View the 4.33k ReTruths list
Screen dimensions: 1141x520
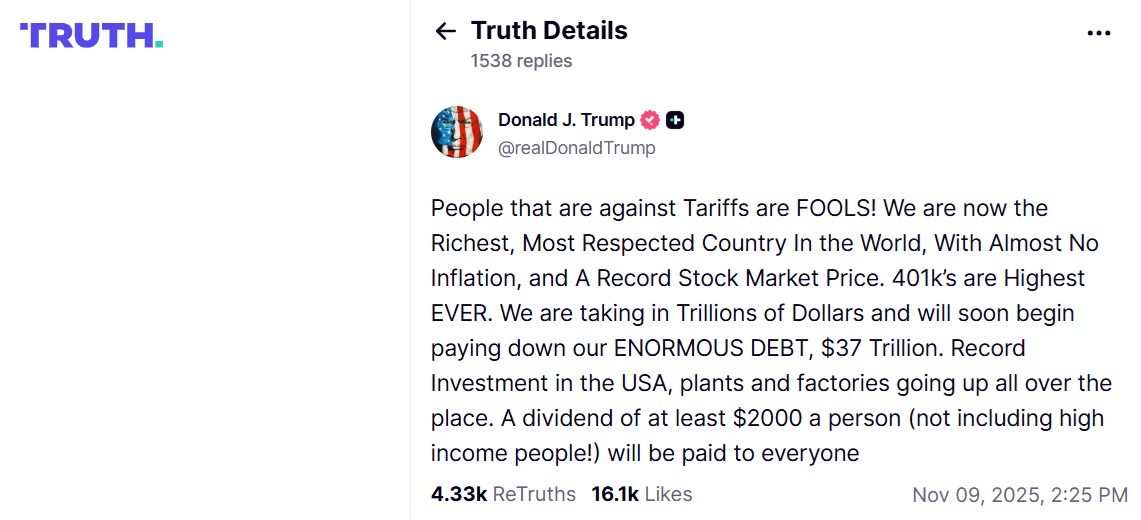503,494
